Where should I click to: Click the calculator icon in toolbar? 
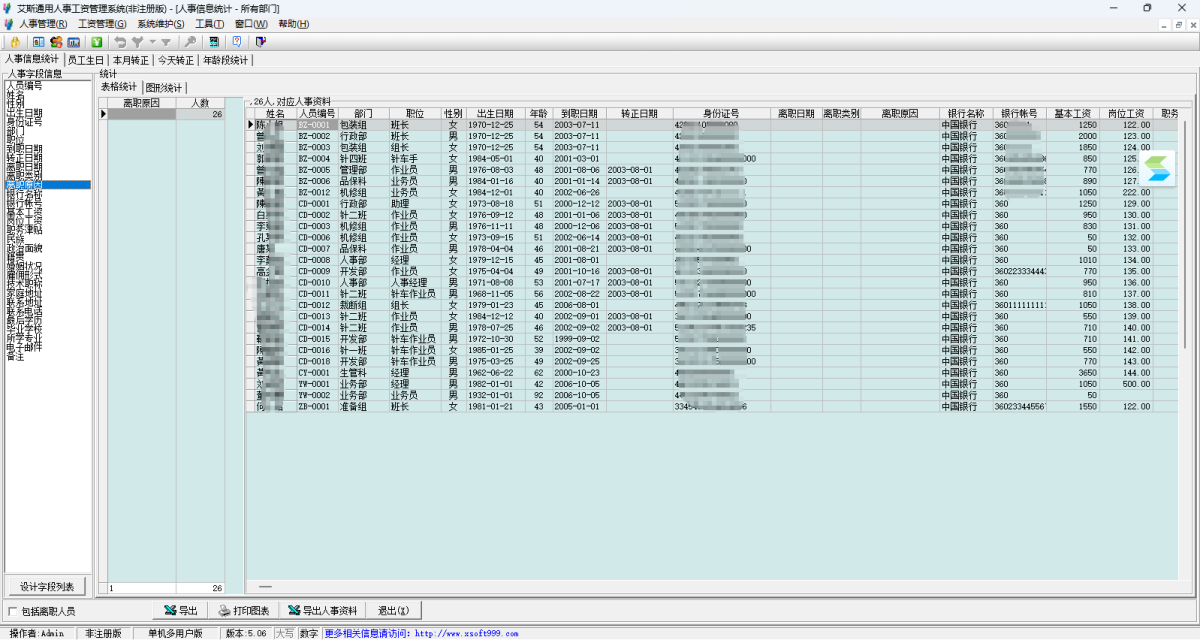coord(214,42)
